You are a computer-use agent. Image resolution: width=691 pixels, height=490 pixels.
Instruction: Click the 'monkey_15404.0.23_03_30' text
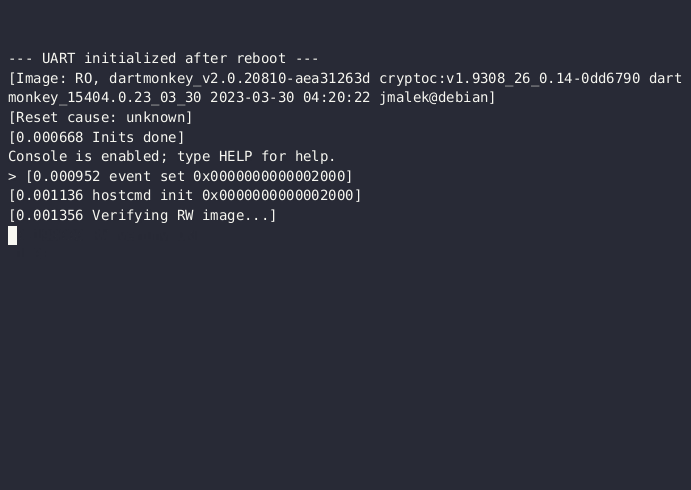point(104,97)
